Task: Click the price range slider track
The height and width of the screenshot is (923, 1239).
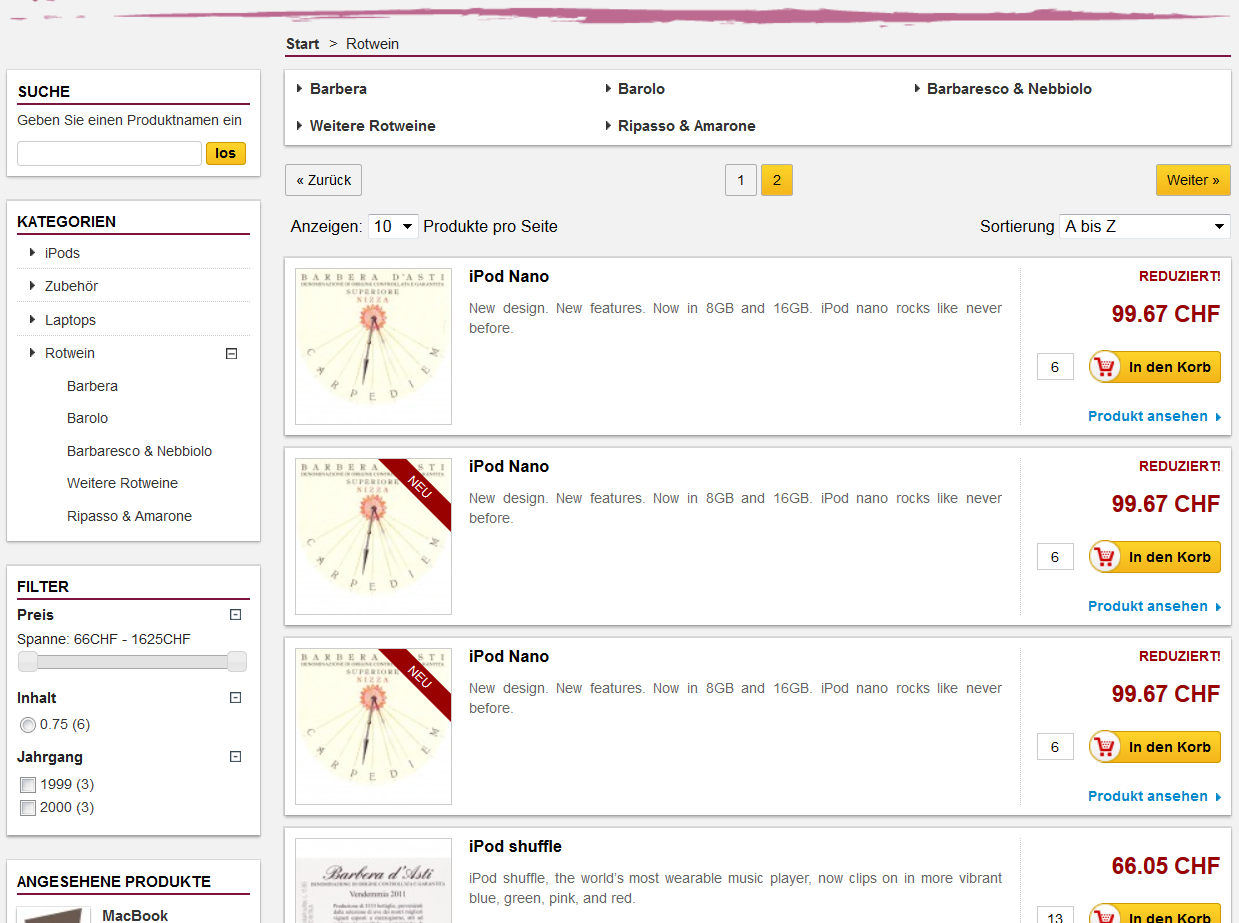Action: 132,661
